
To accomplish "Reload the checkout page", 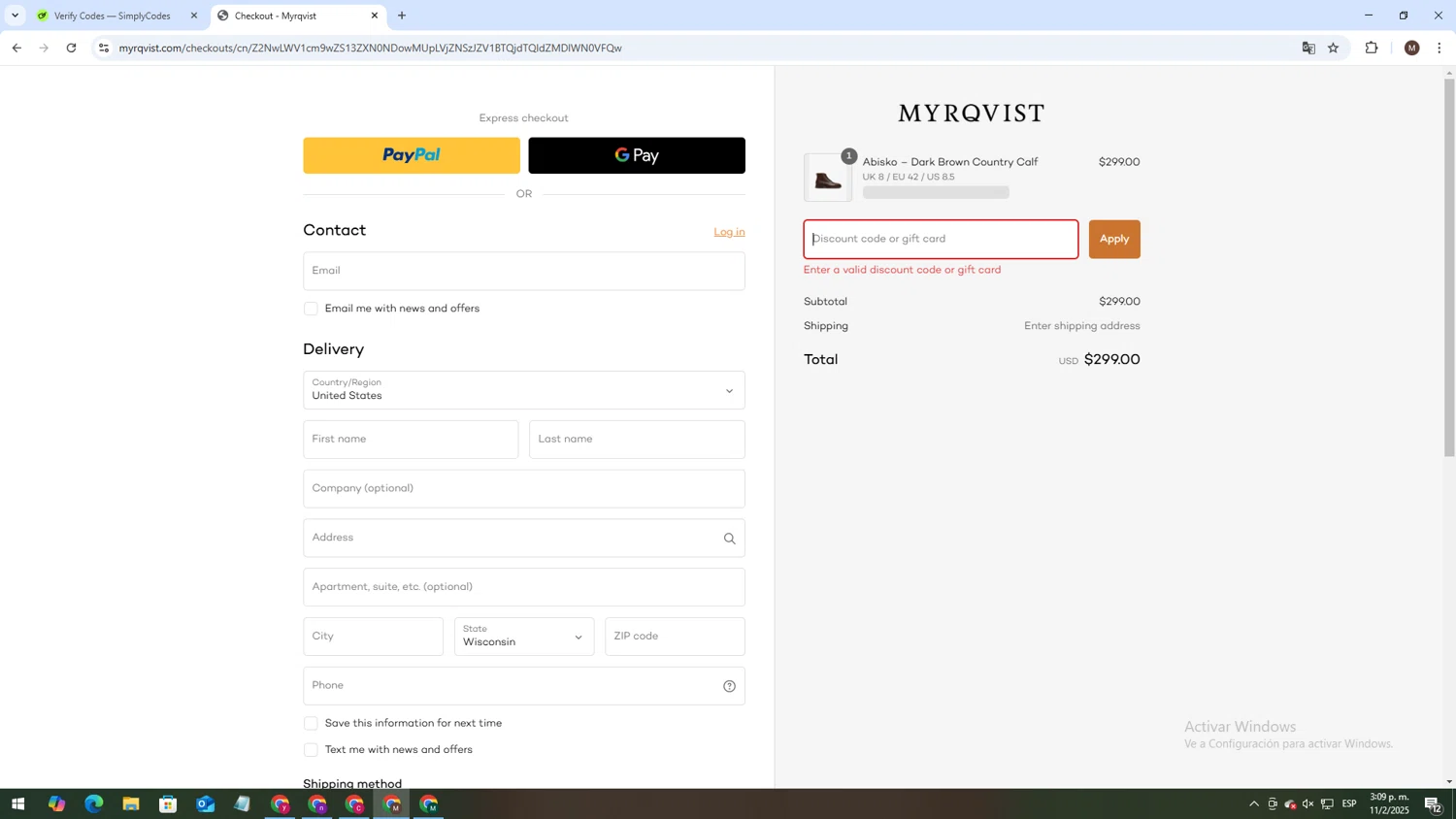I will coord(71,48).
